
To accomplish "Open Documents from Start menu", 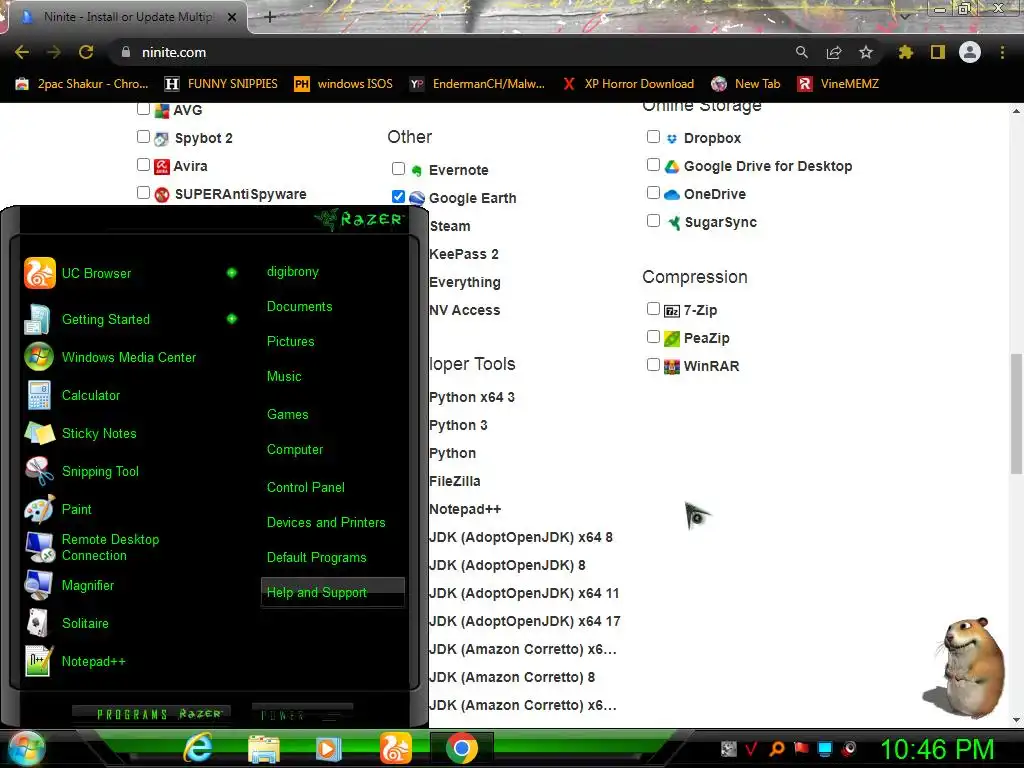I will pos(299,306).
